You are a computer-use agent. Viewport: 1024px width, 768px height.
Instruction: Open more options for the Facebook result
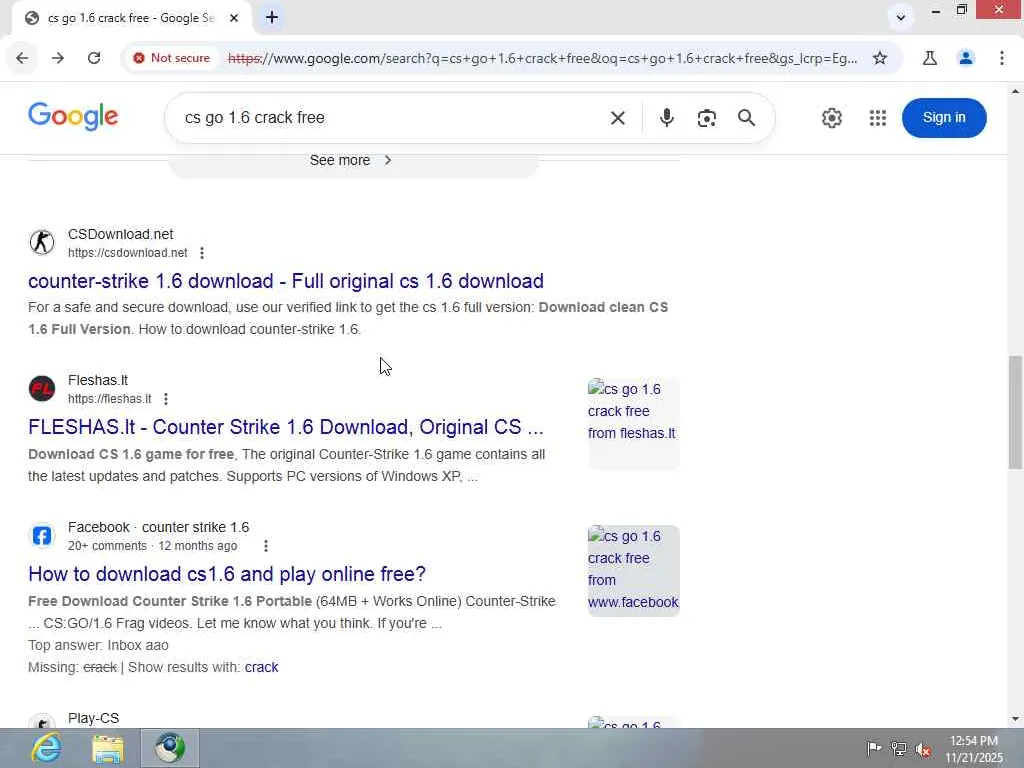click(x=265, y=546)
